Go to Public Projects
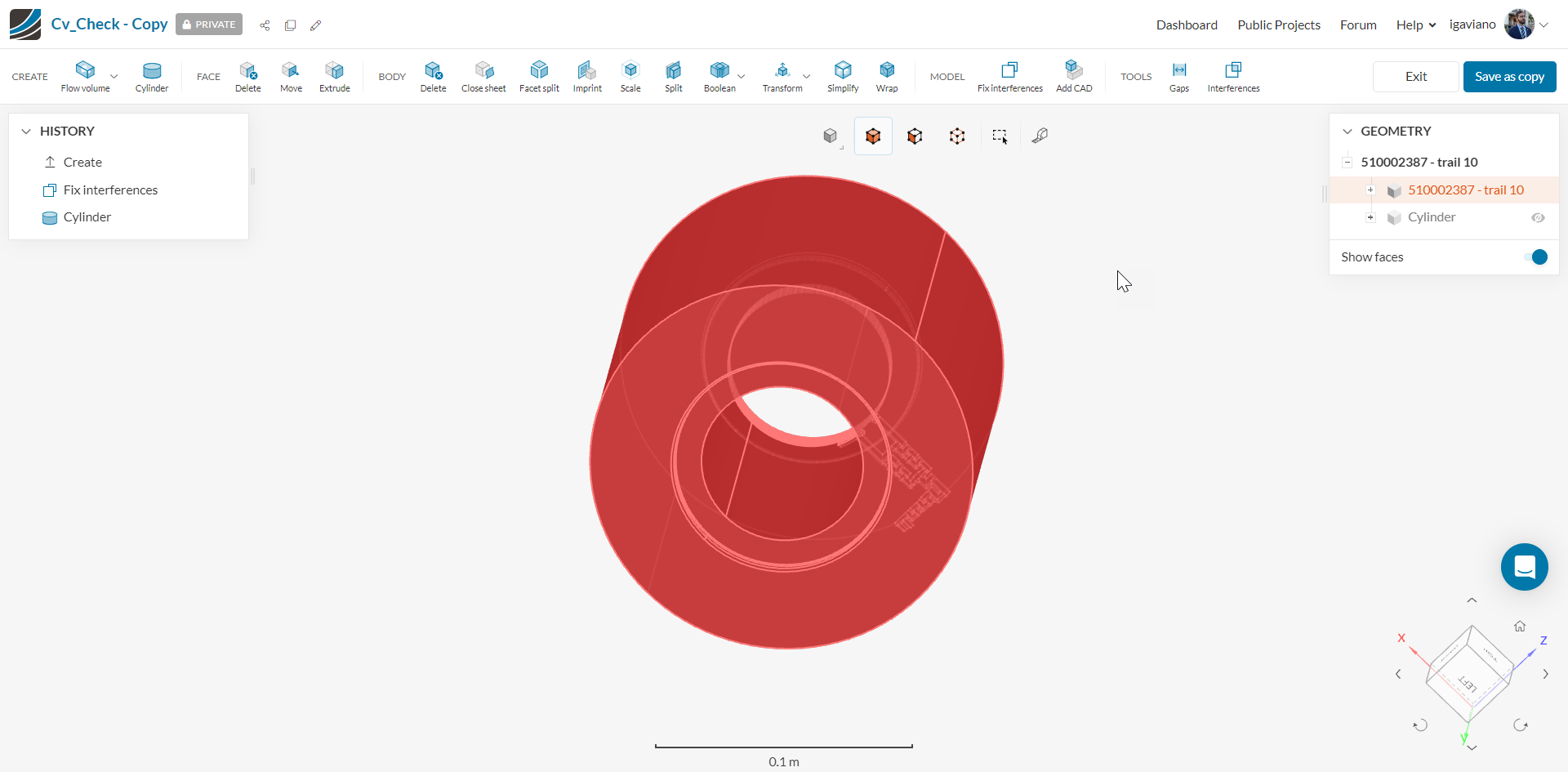Viewport: 1568px width, 772px height. [1279, 25]
